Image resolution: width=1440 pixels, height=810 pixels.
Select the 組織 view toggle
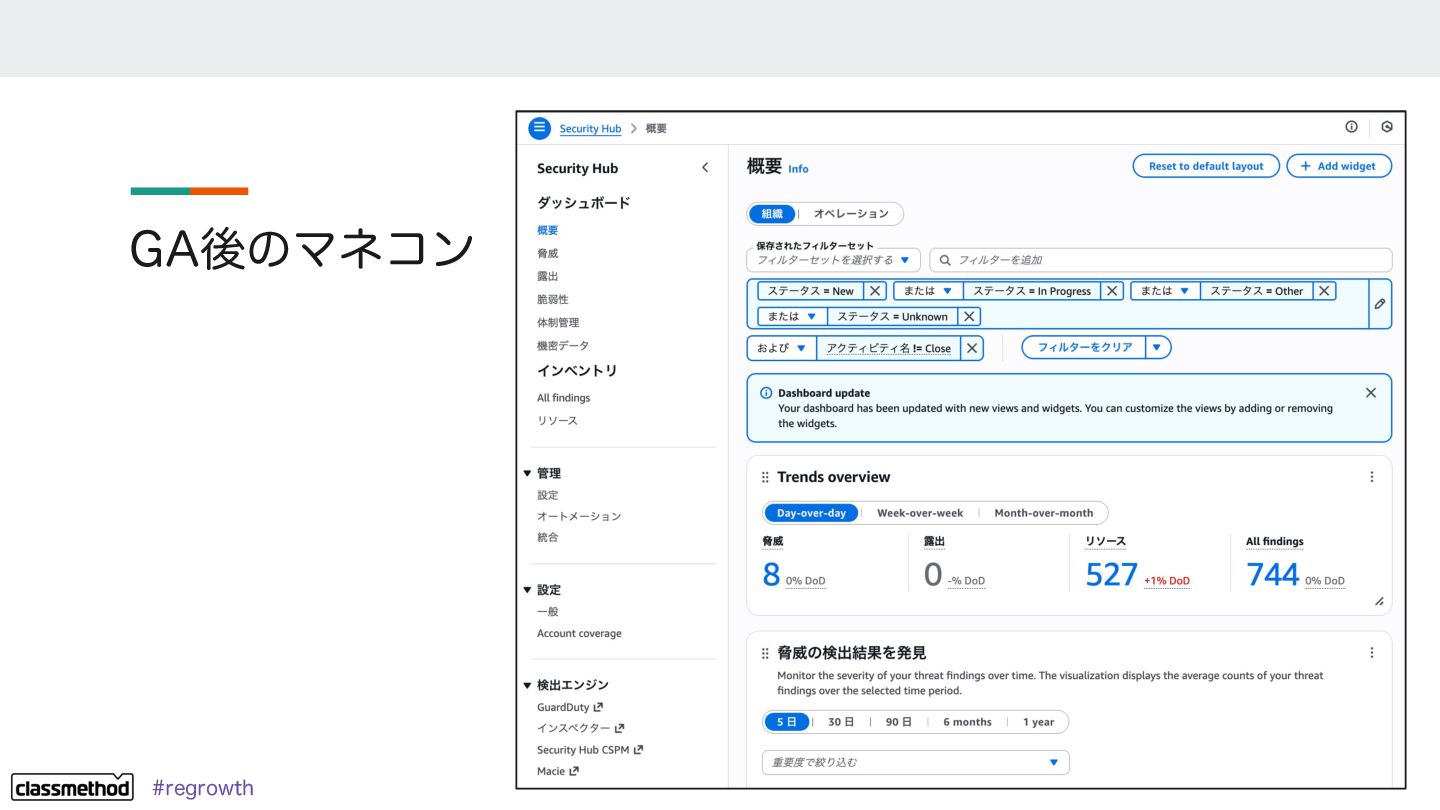772,214
